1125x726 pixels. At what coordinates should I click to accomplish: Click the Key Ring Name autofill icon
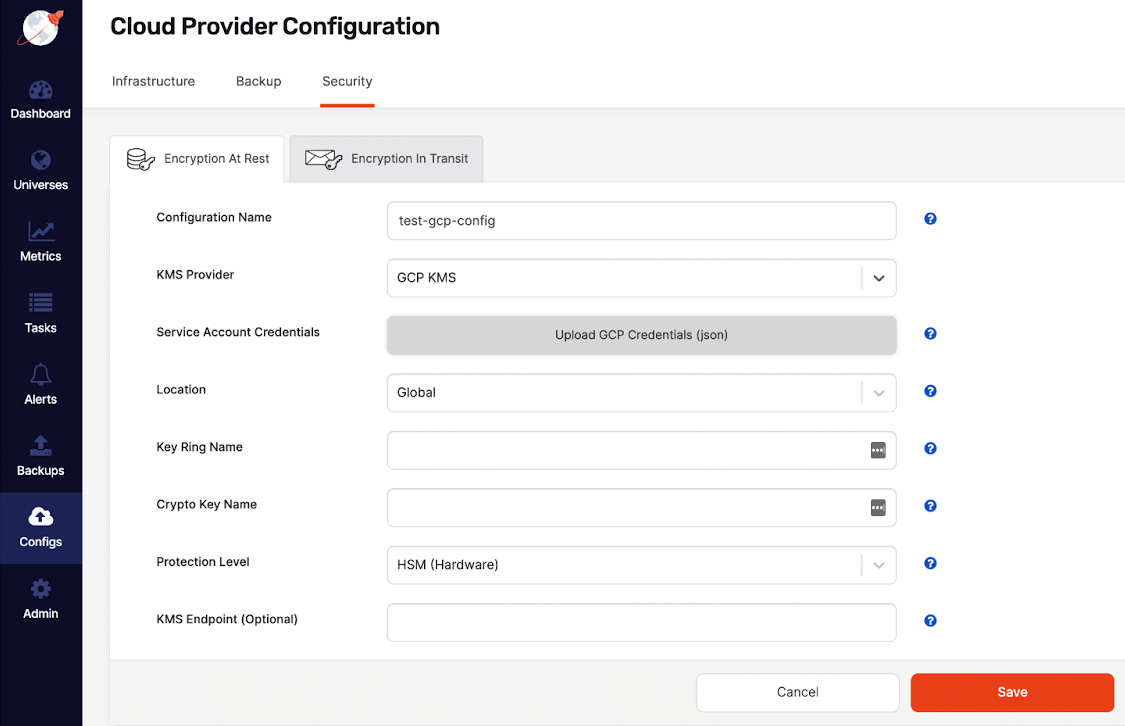pos(877,451)
